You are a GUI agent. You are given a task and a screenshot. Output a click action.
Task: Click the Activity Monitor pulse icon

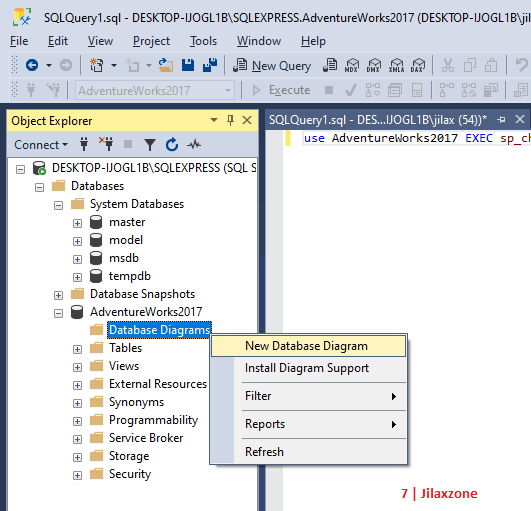click(194, 145)
